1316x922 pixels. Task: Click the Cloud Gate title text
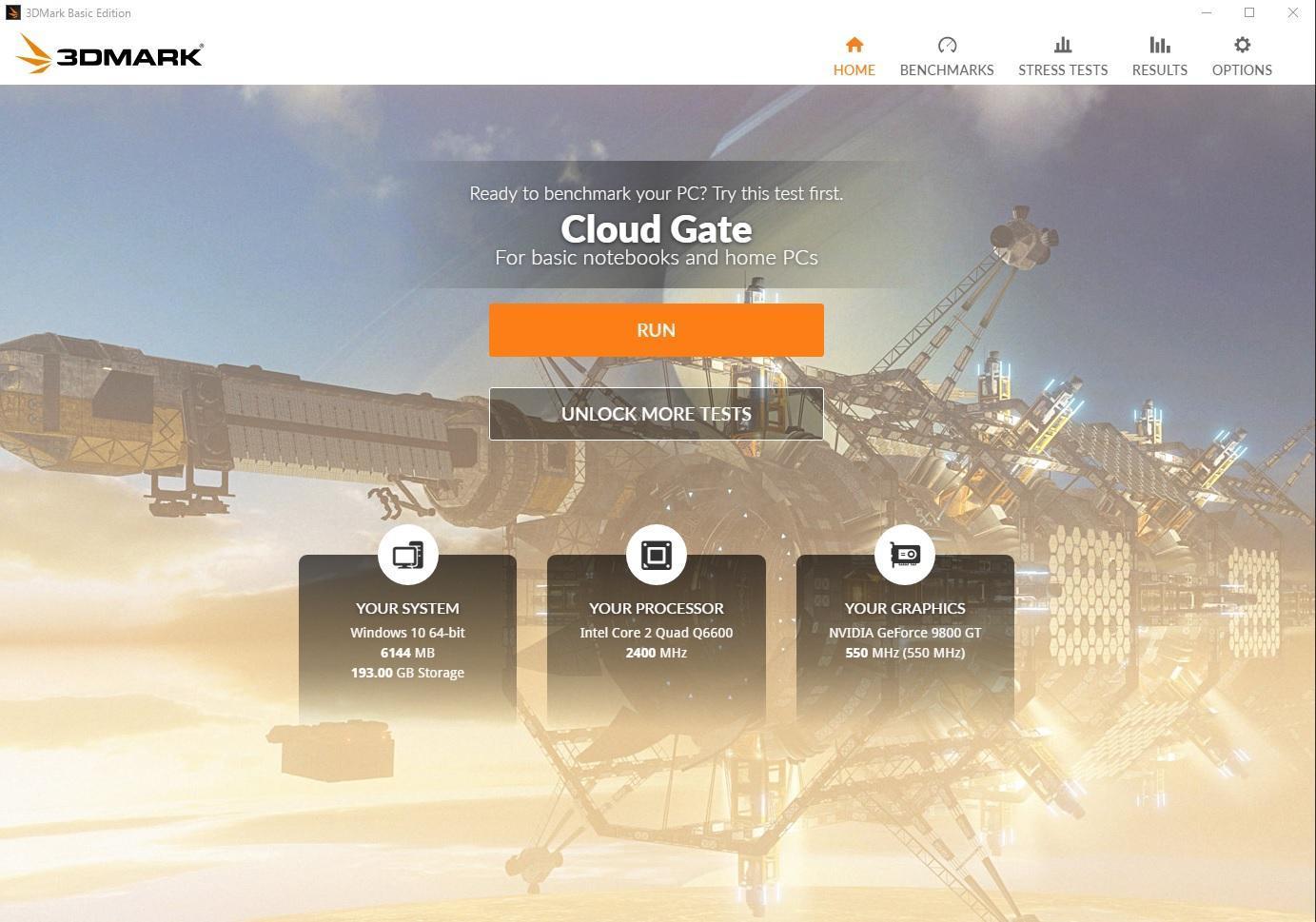656,228
